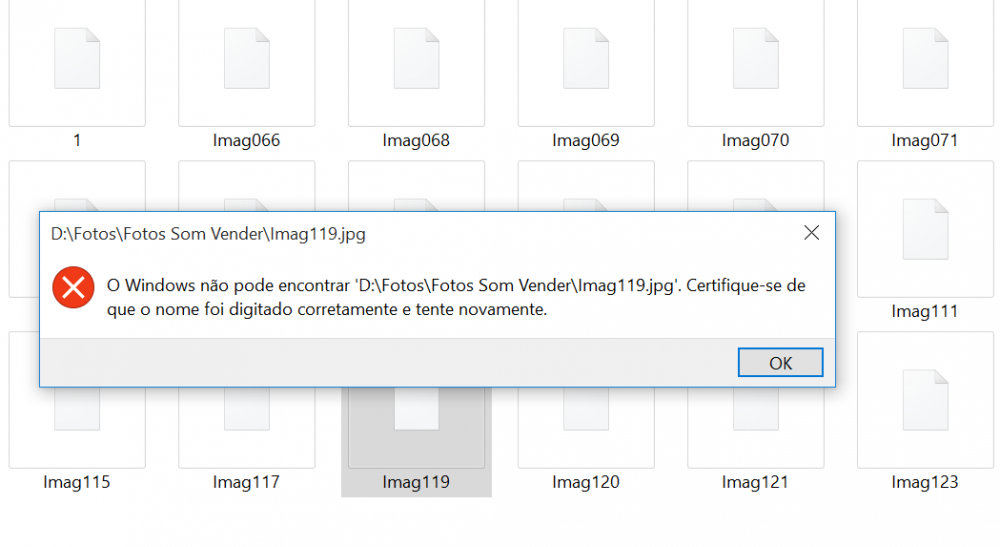
Task: Select the Imag115 file label
Action: point(77,482)
